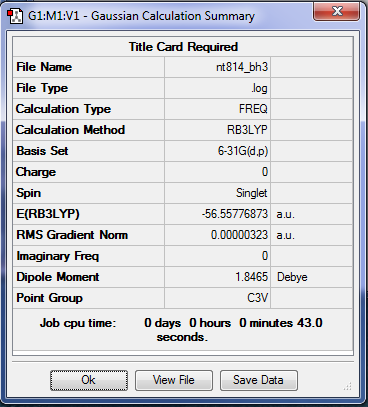This screenshot has height=407, width=368.
Task: Click the point group value C3V
Action: click(257, 298)
